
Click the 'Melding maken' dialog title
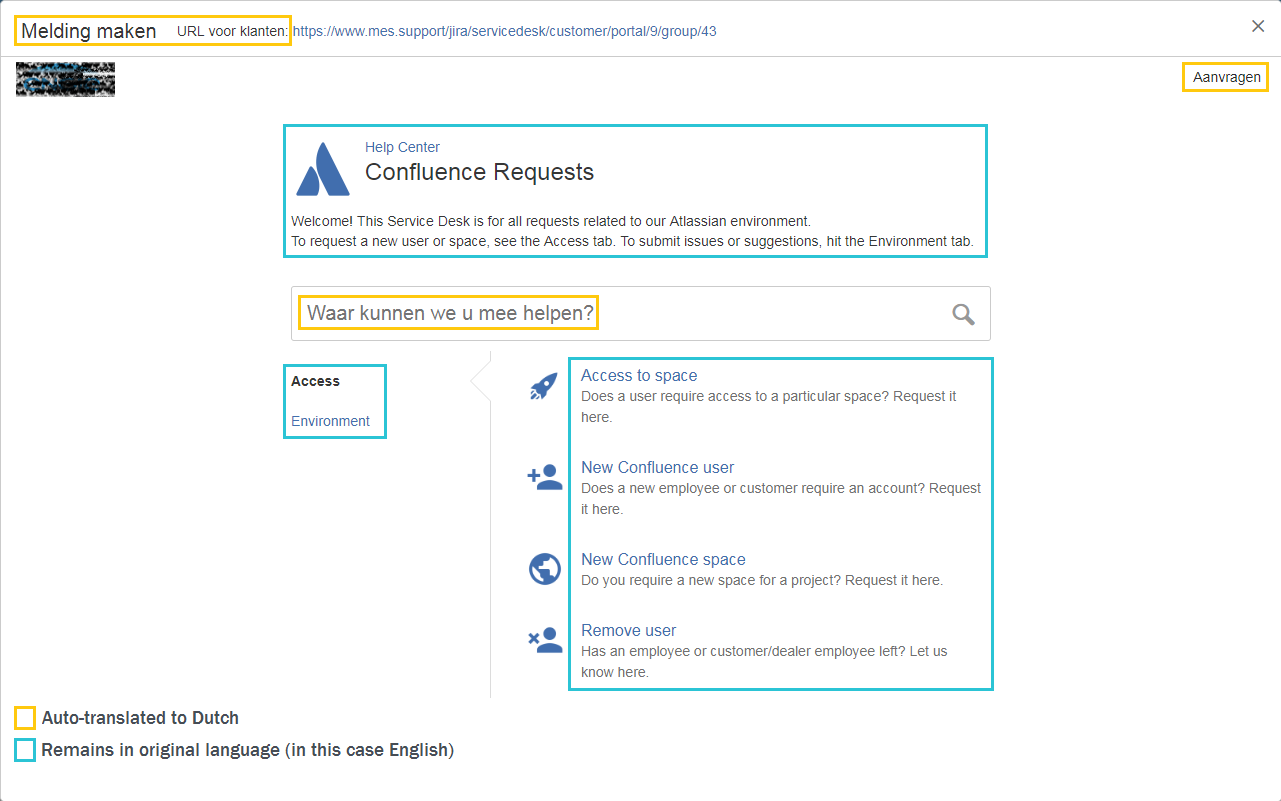click(89, 31)
